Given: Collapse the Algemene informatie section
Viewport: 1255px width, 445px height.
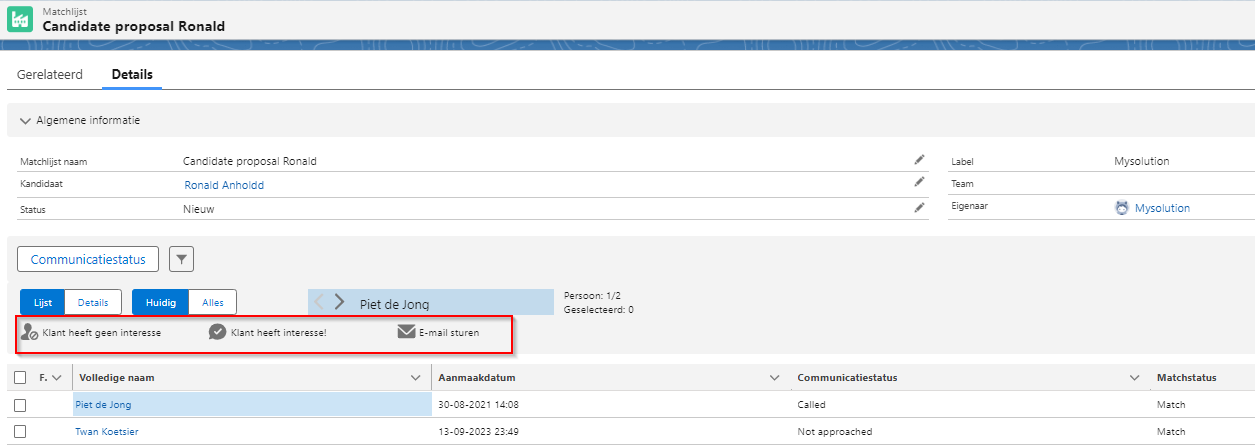Looking at the screenshot, I should (26, 120).
